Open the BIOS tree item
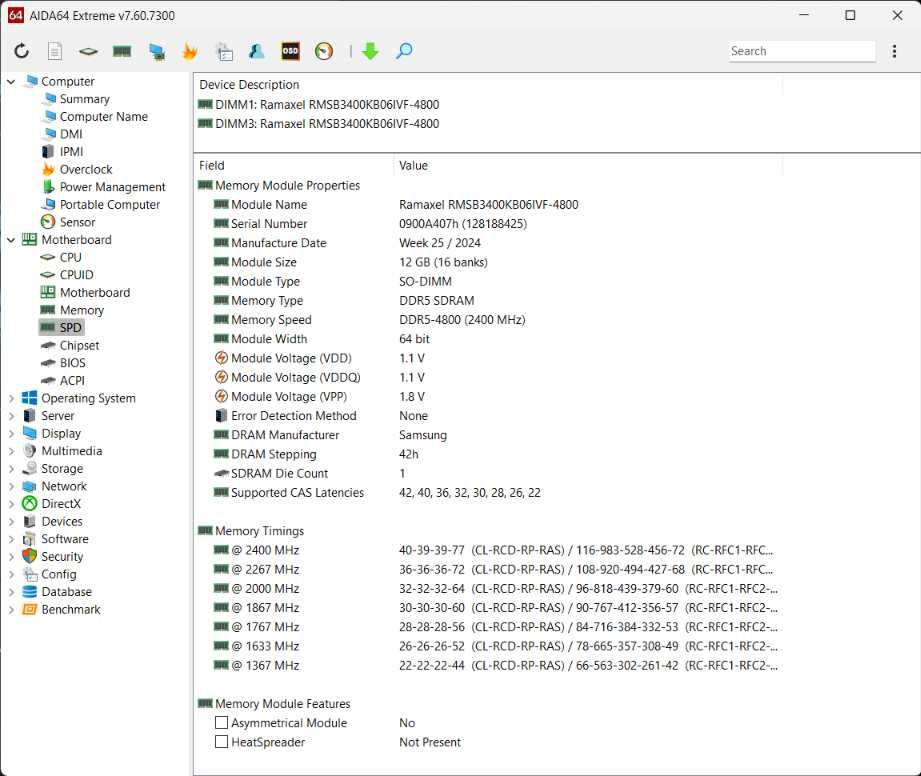This screenshot has height=776, width=921. click(72, 364)
